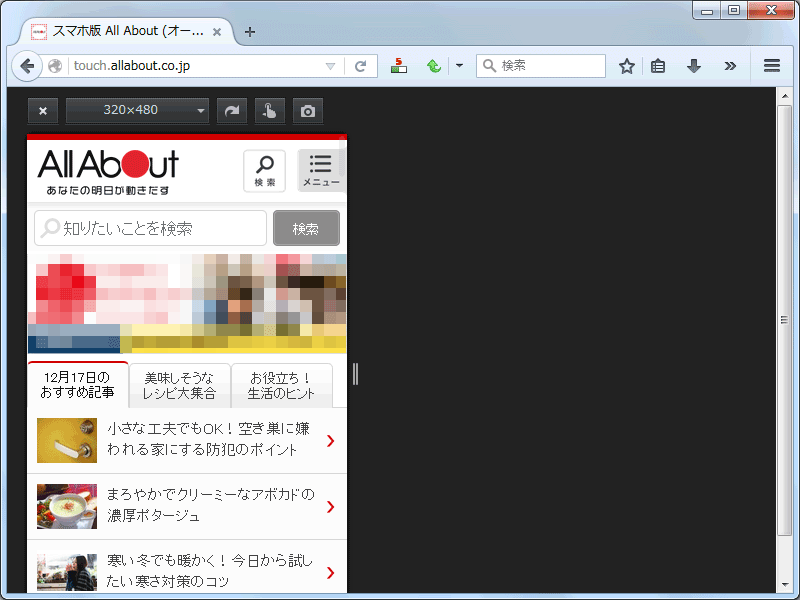Rotate the viewport orientation
800x600 pixels.
tap(231, 111)
